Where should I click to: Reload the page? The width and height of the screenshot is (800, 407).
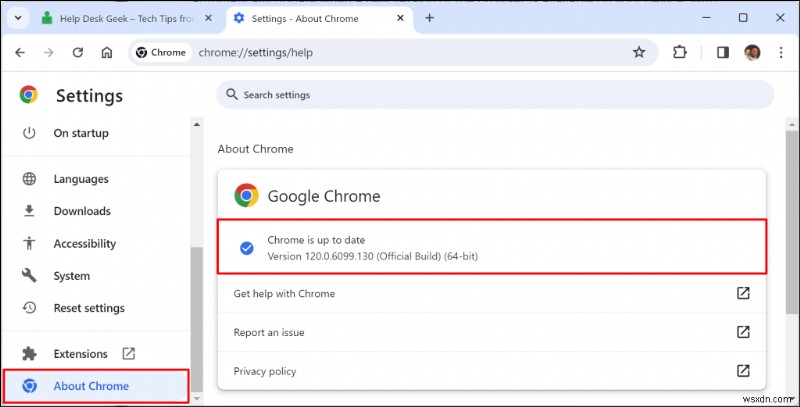click(78, 53)
